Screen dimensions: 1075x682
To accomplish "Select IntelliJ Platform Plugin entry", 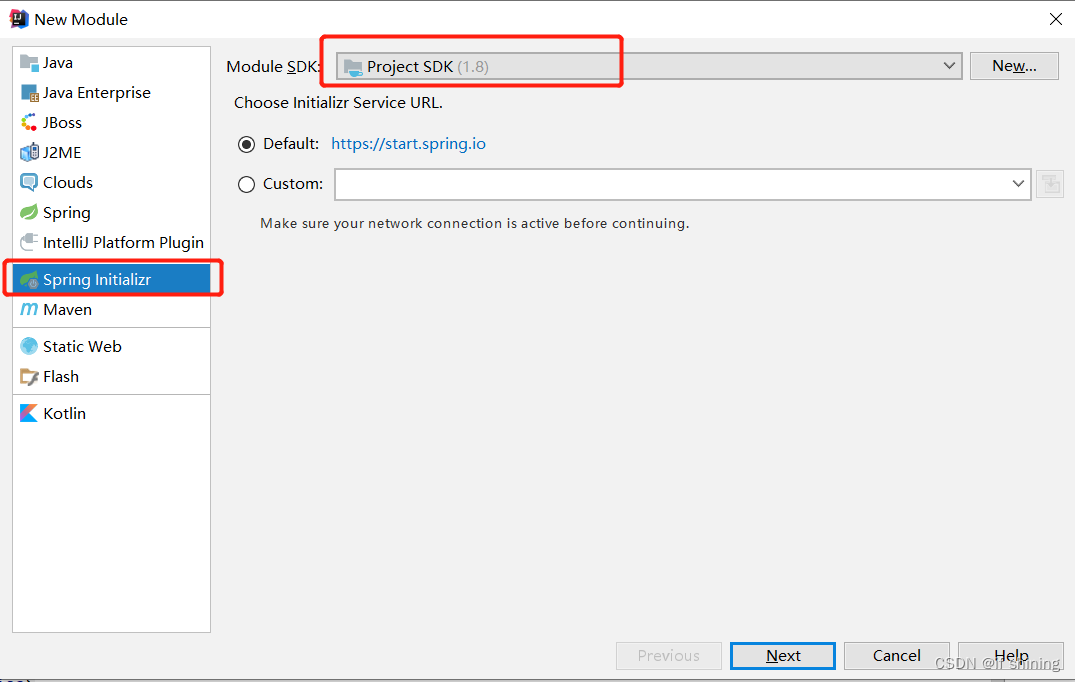I will point(111,242).
